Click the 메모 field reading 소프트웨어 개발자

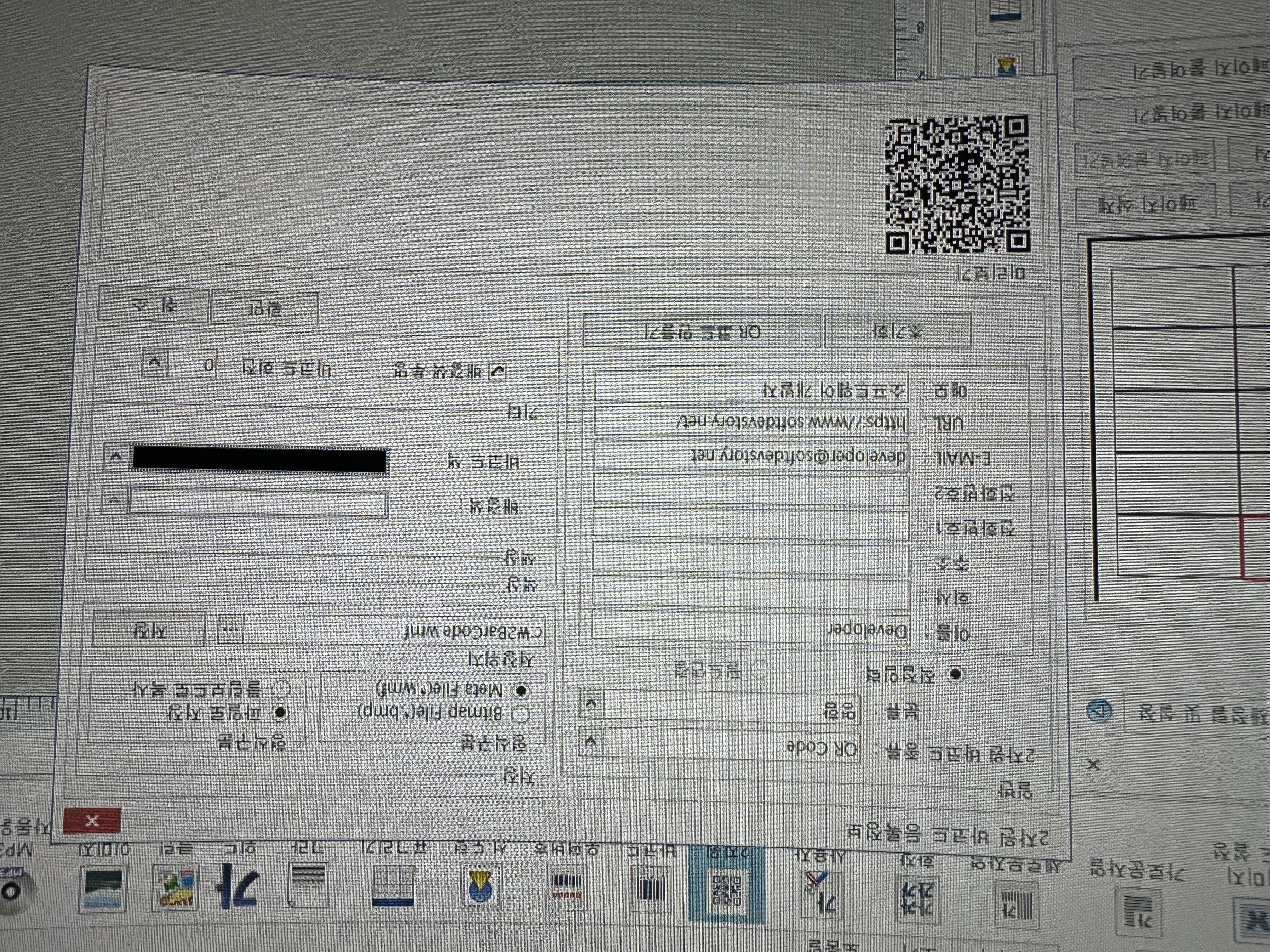pos(751,387)
